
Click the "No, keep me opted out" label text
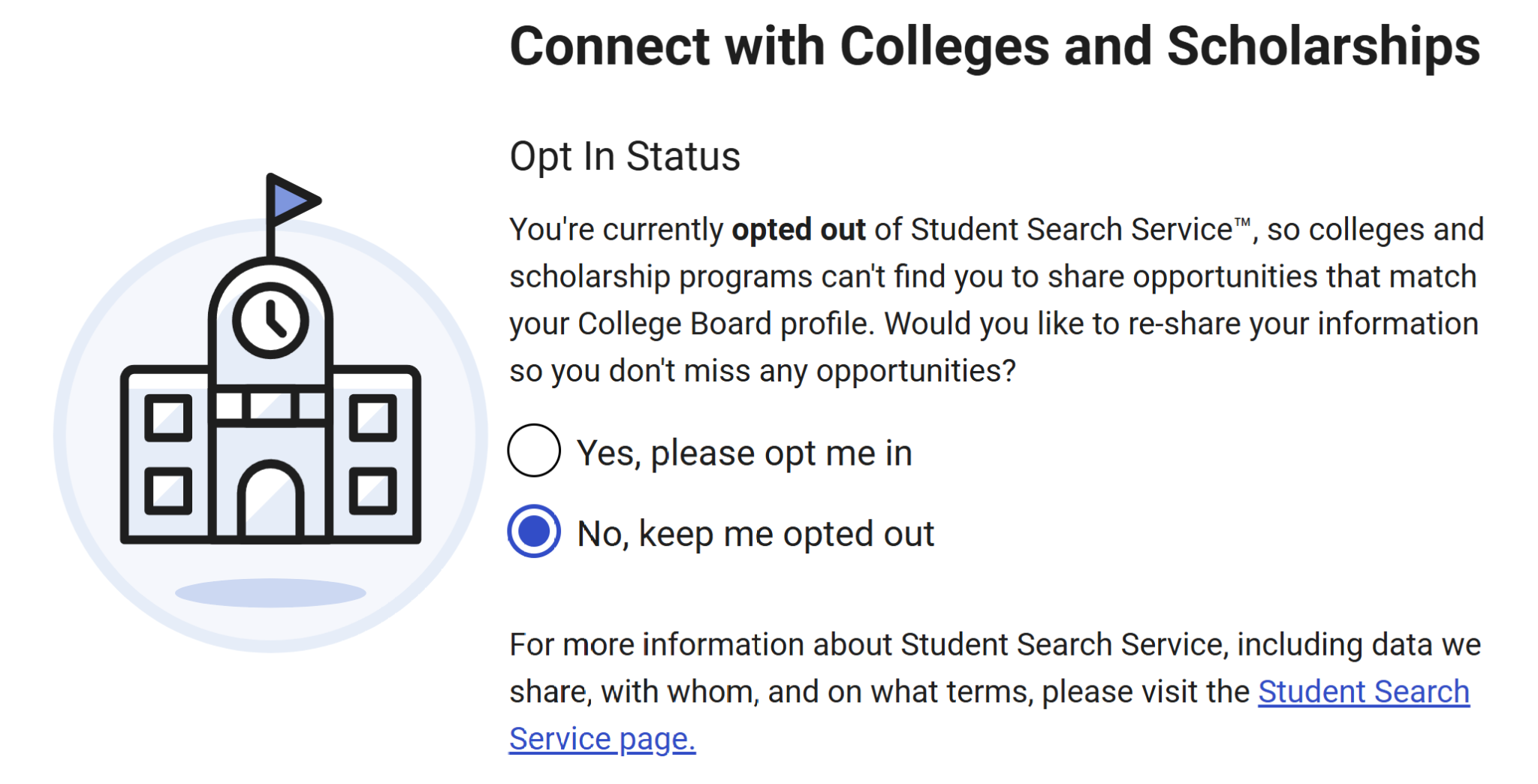pyautogui.click(x=755, y=535)
